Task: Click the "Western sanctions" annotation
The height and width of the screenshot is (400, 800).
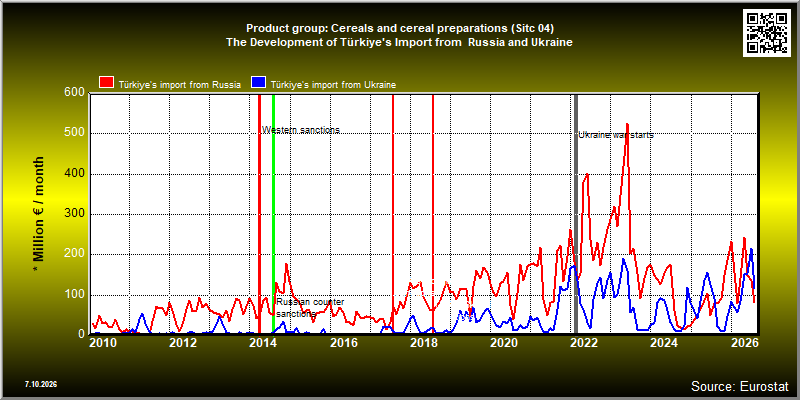Action: coord(301,130)
